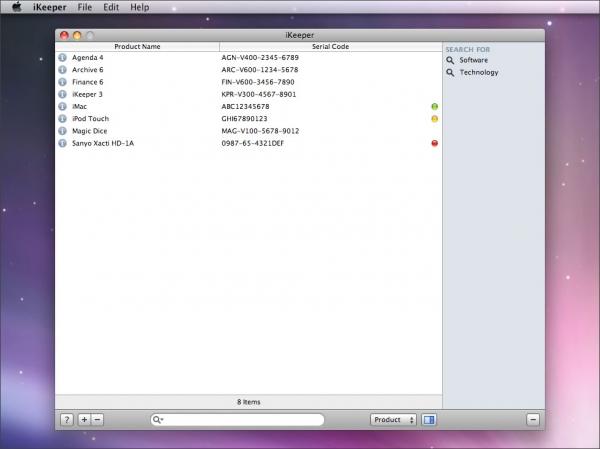Viewport: 600px width, 449px height.
Task: Click serial code 0987-65-4321DEF
Action: [253, 143]
